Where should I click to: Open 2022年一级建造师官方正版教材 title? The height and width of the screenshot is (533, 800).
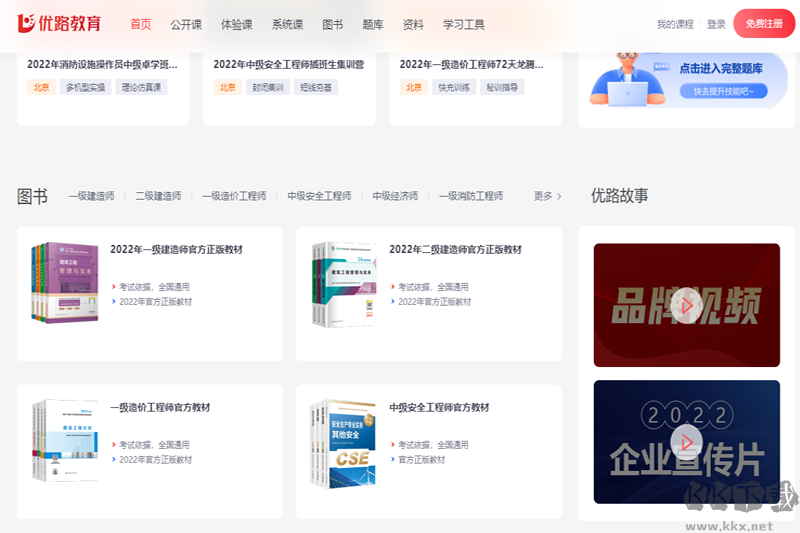tap(177, 249)
